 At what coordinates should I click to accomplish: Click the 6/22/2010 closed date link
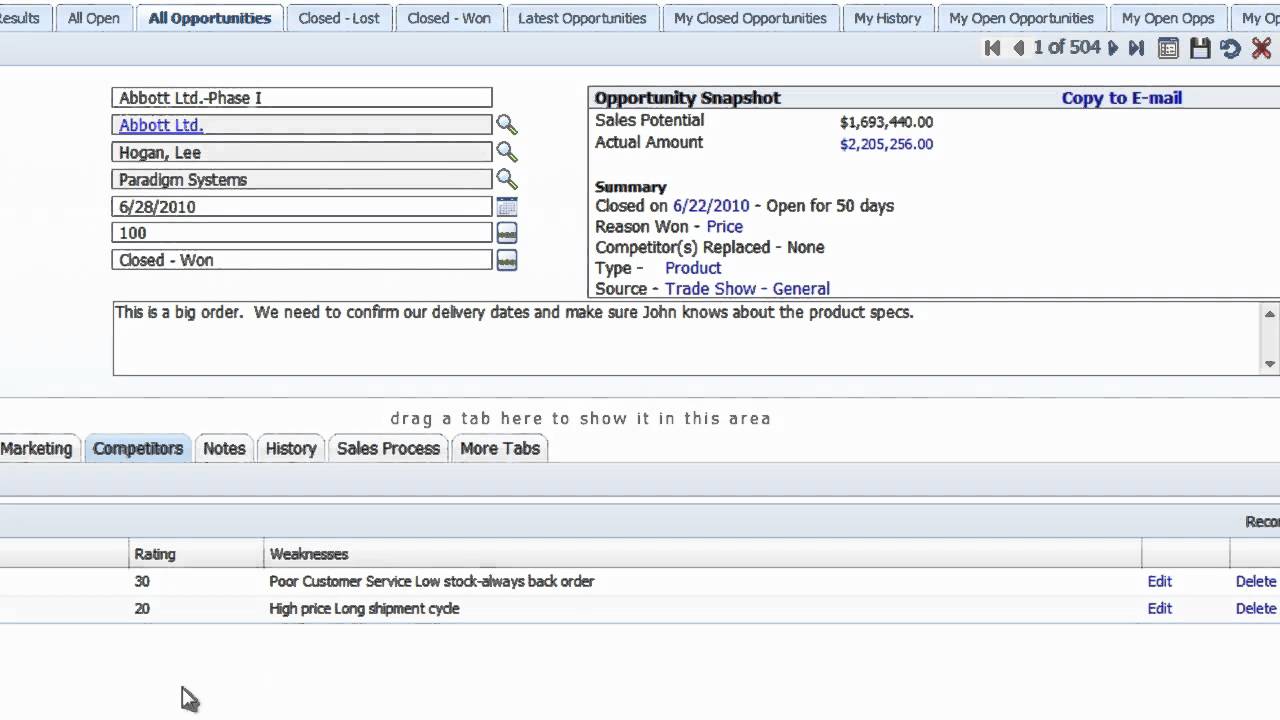[711, 206]
